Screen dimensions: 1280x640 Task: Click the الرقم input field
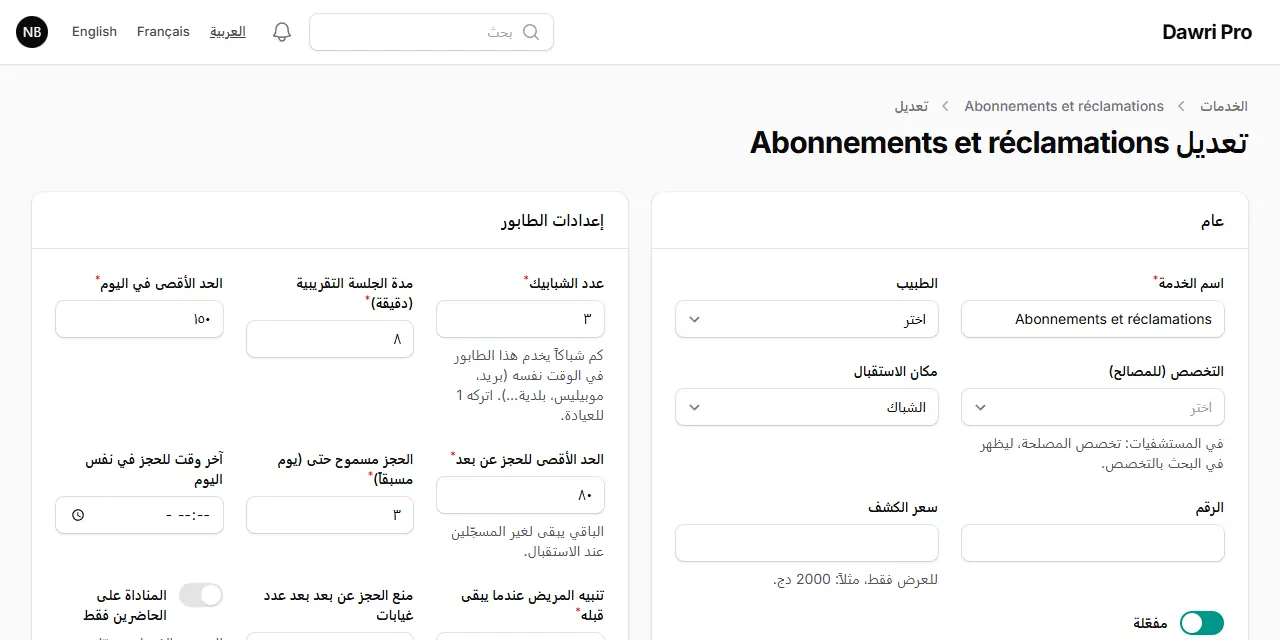[1093, 543]
